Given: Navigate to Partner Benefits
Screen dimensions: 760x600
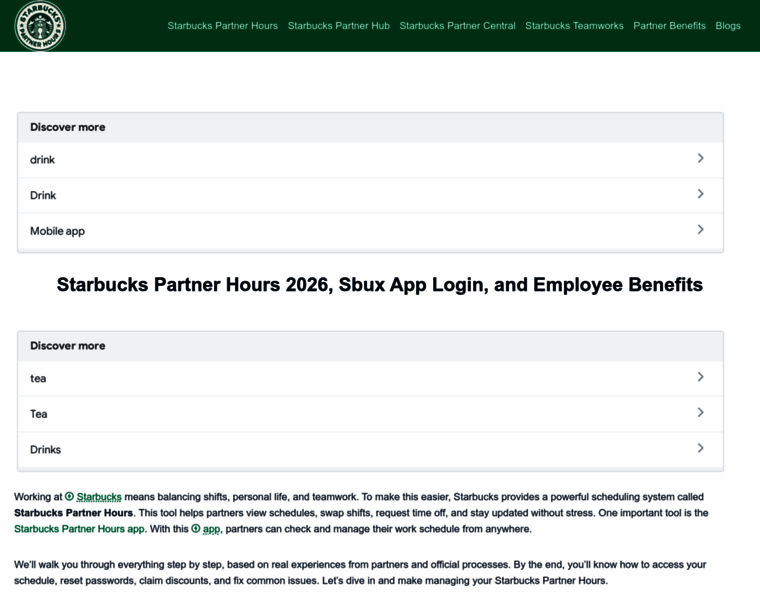Looking at the screenshot, I should click(x=669, y=26).
